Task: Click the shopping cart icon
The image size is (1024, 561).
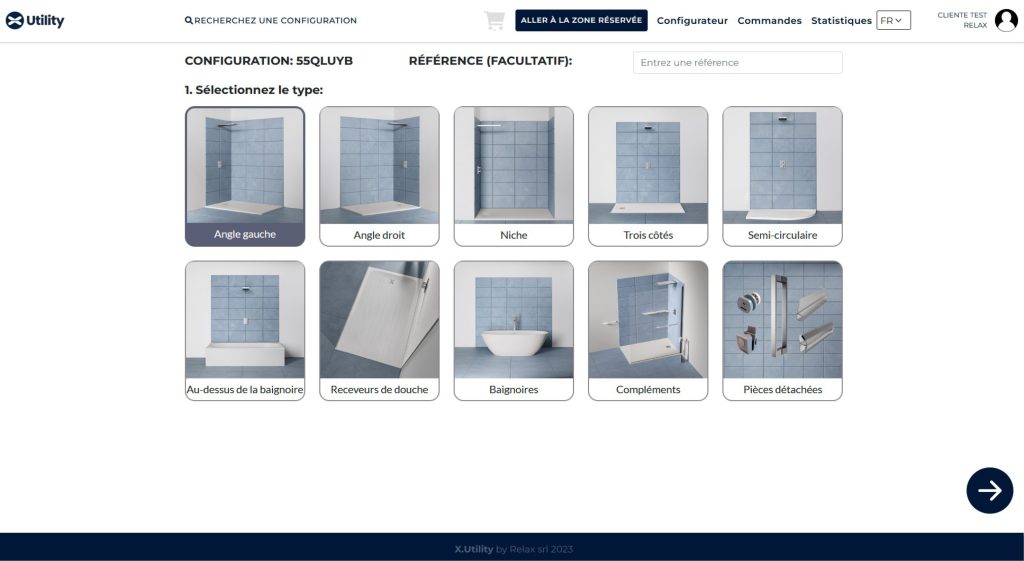Action: 494,21
